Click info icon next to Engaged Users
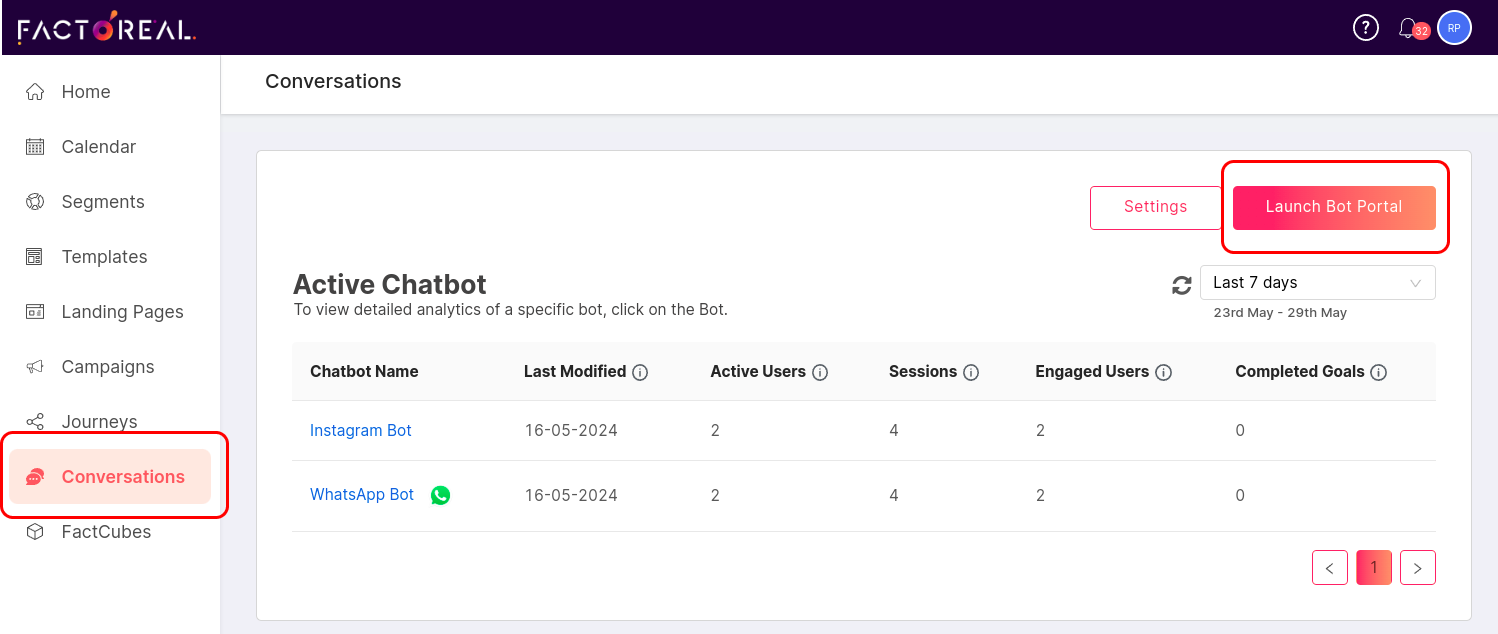Image resolution: width=1498 pixels, height=634 pixels. pyautogui.click(x=1163, y=372)
